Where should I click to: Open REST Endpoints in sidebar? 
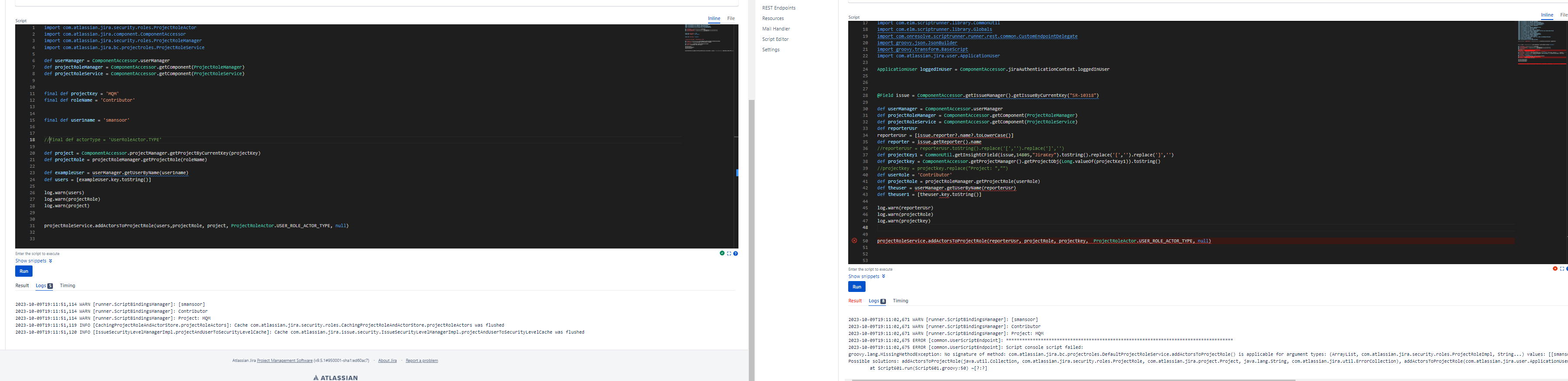click(x=778, y=8)
